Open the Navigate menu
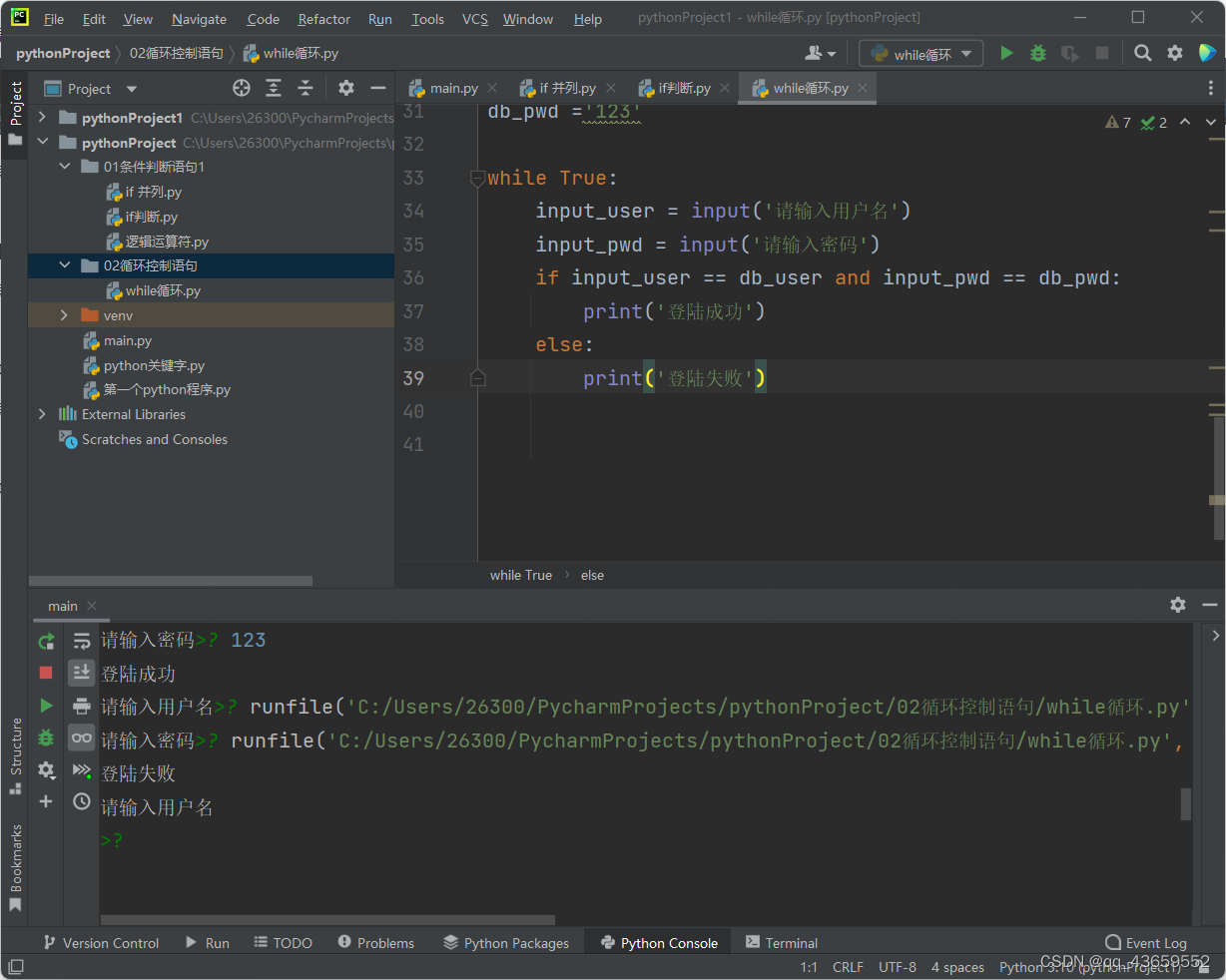 (x=198, y=18)
